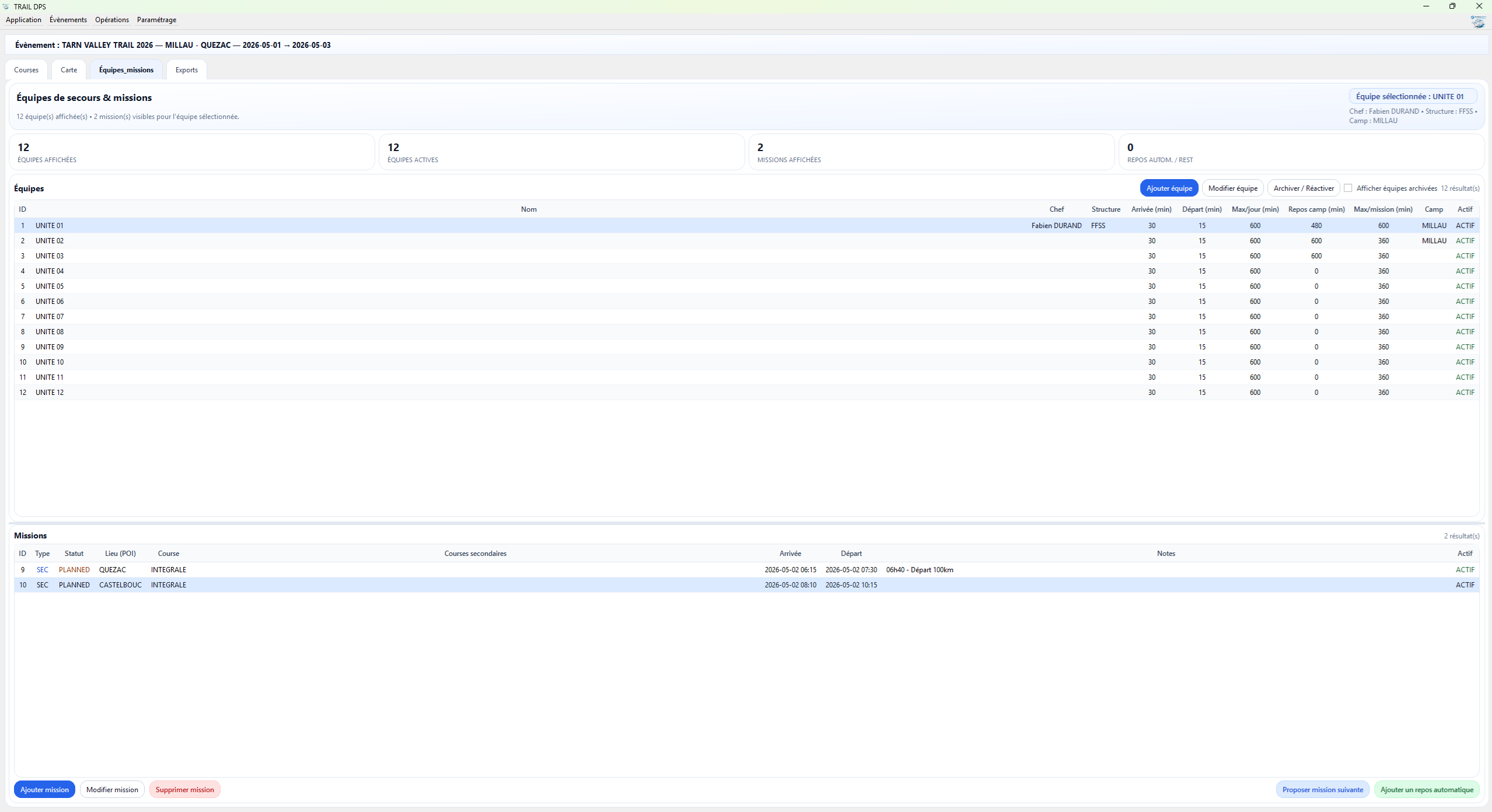Open the Application menu
The height and width of the screenshot is (812, 1492).
[23, 20]
